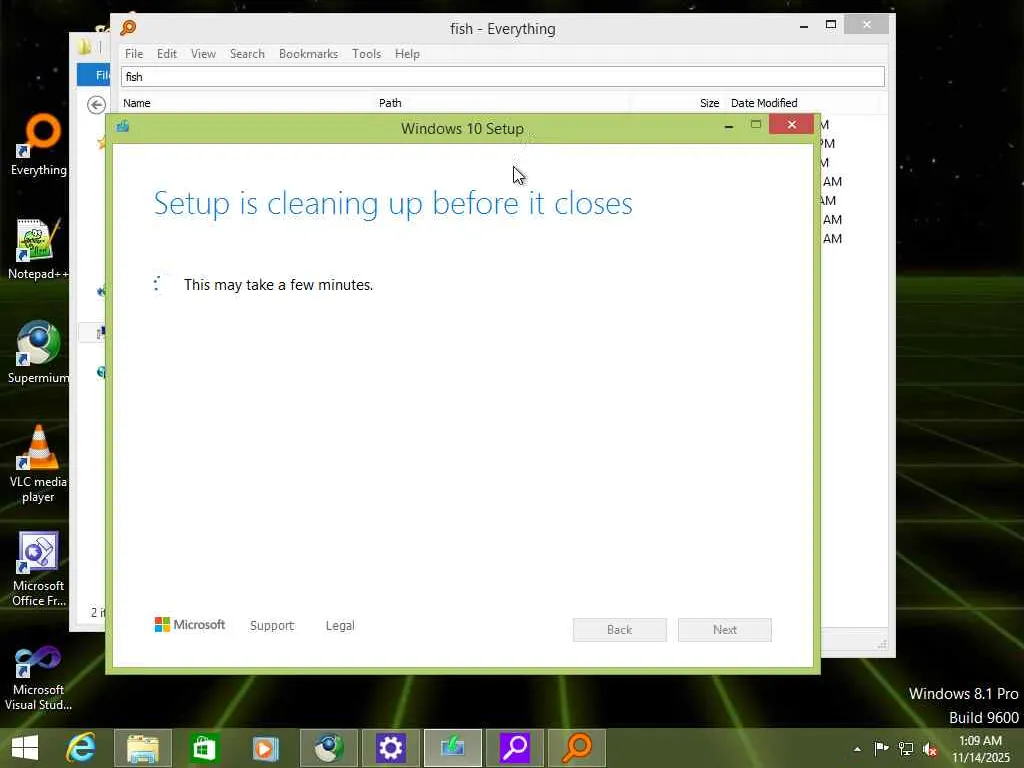Screen dimensions: 1024x768
Task: Open the Tools menu in Everything
Action: coord(366,54)
